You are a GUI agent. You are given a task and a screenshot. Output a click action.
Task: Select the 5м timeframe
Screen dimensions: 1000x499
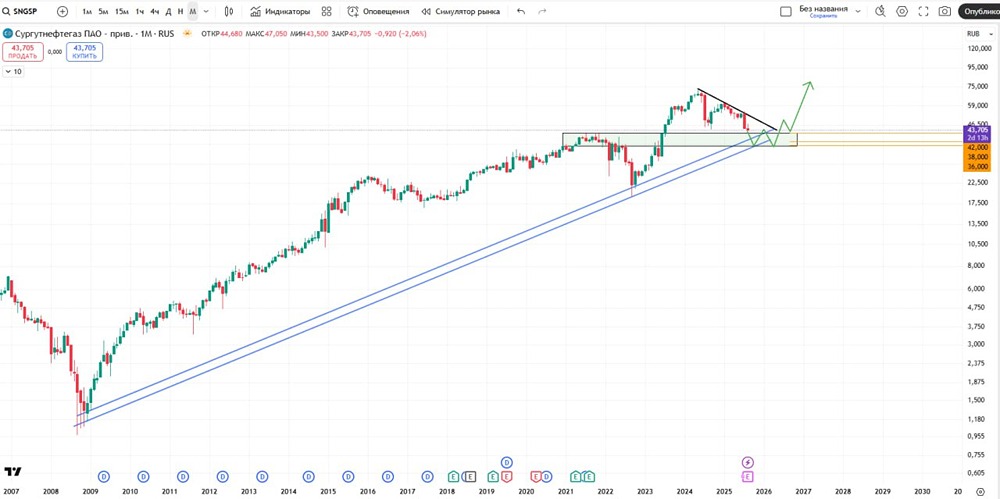click(103, 11)
